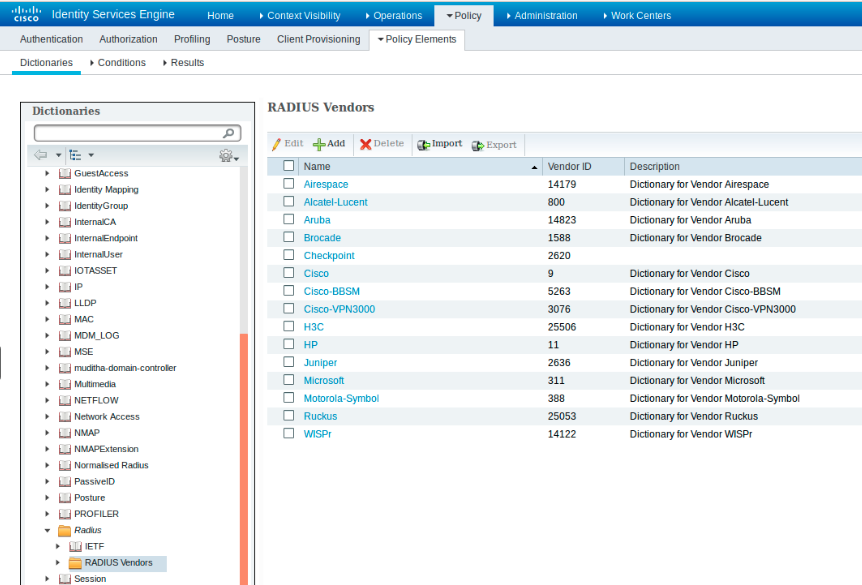This screenshot has width=862, height=585.
Task: Click the Microsoft dictionary link
Action: 324,380
